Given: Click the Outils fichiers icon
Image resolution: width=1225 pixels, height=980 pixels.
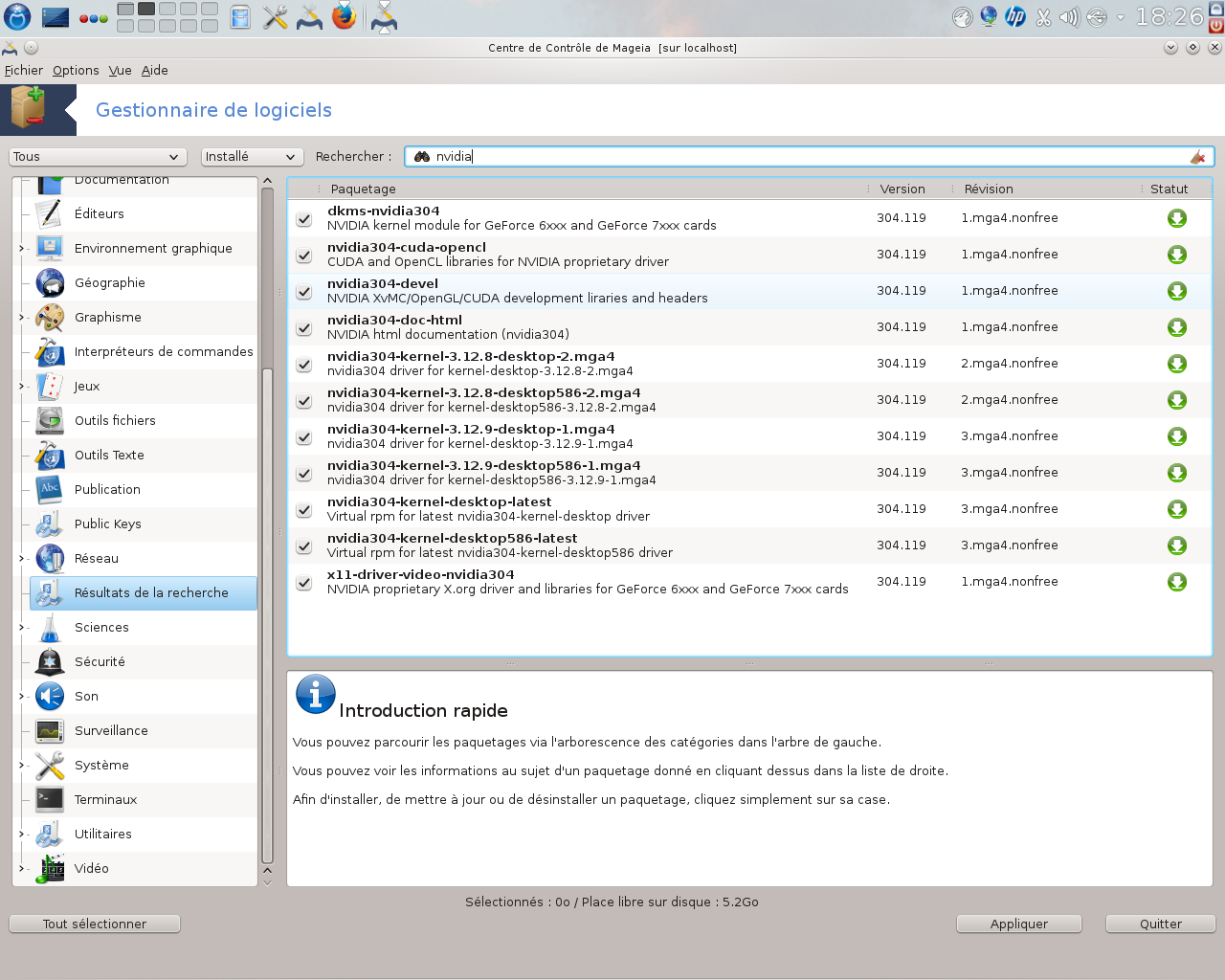Looking at the screenshot, I should 50,420.
